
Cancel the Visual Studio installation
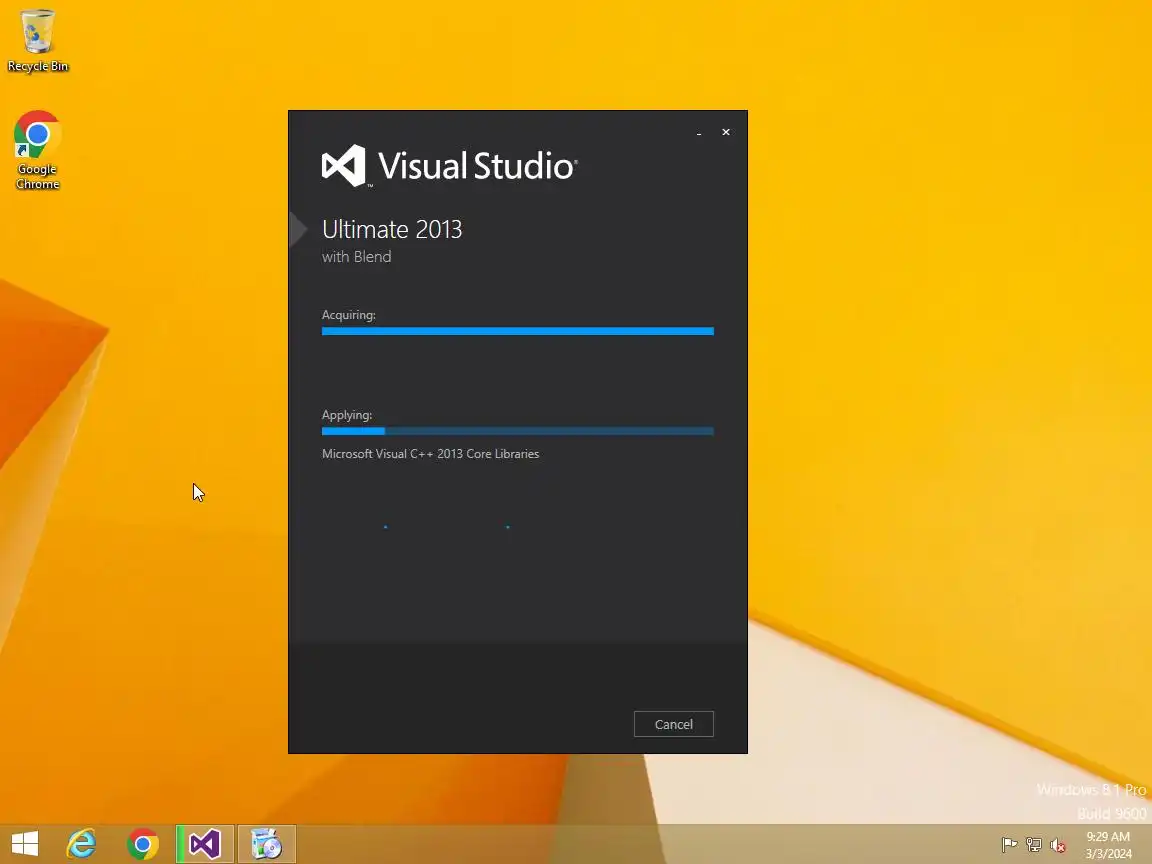point(674,724)
